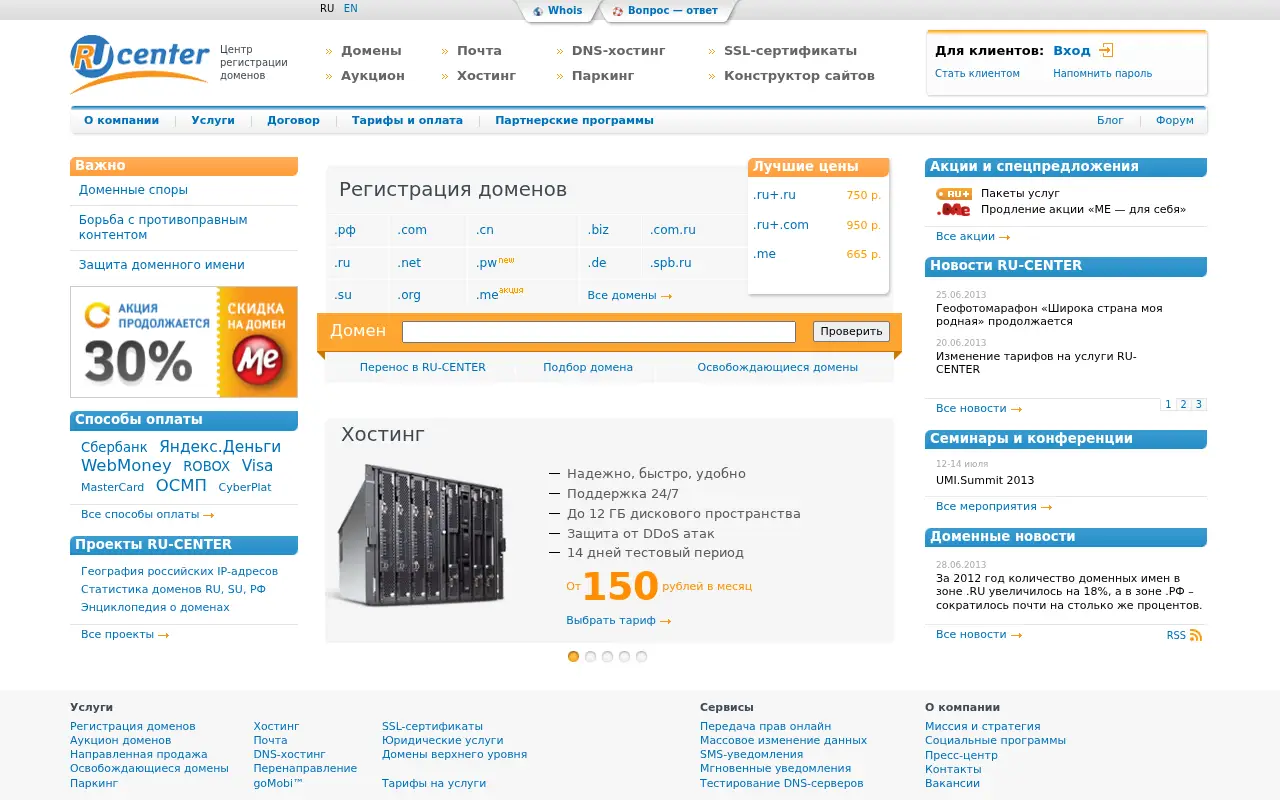Select the fourth carousel dot
This screenshot has width=1280, height=800.
click(x=624, y=657)
